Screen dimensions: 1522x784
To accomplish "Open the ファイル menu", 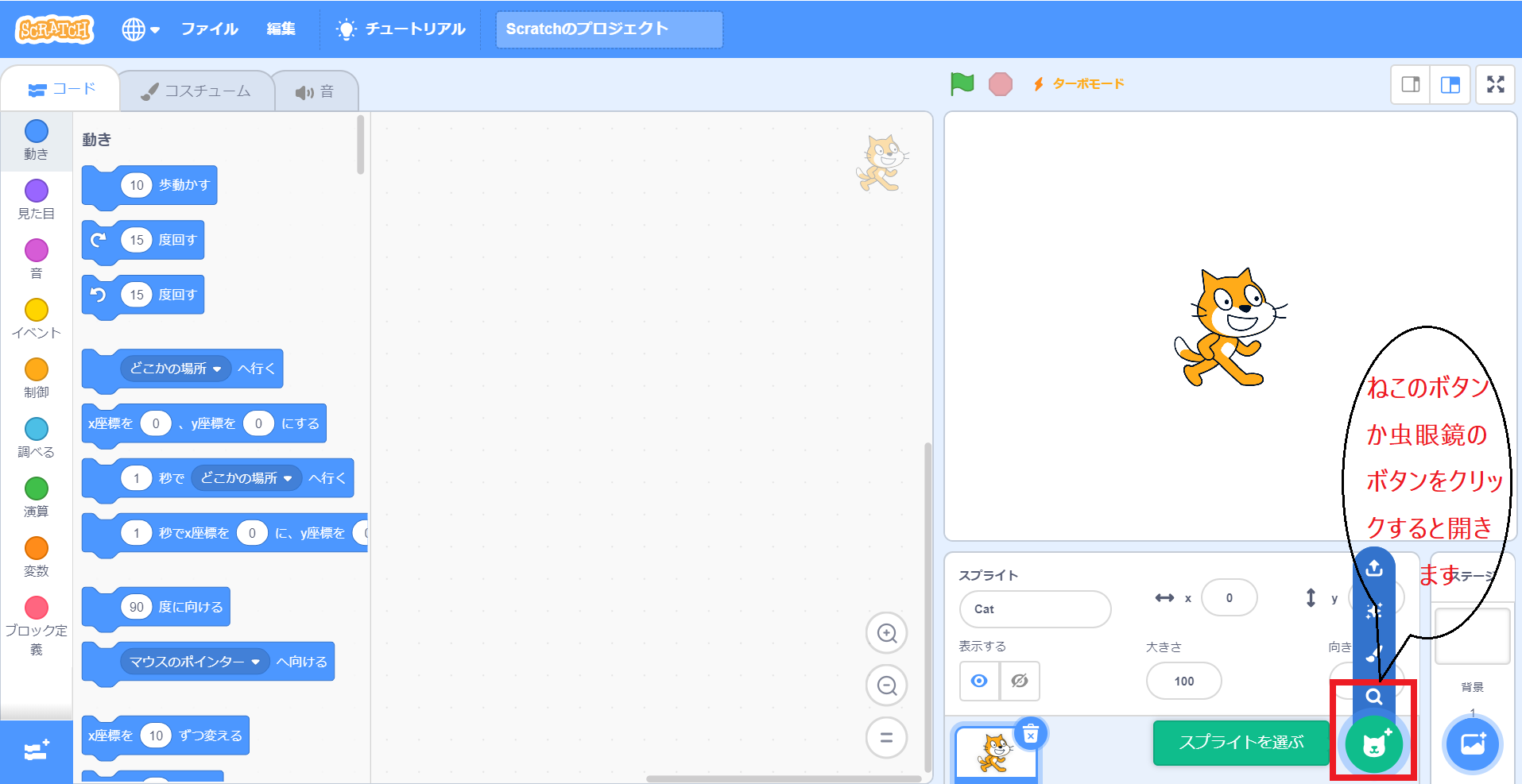I will tap(209, 29).
